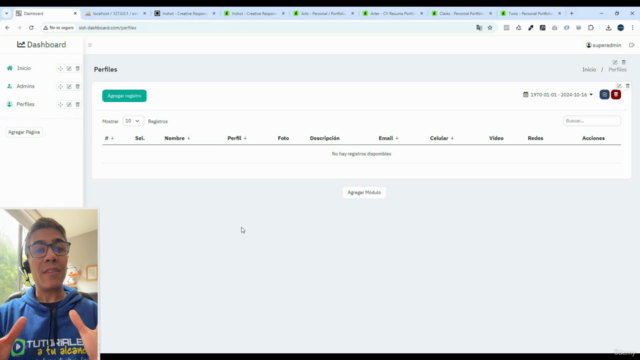Open the records-per-page dropdown showing 10
The image size is (640, 360).
(133, 121)
